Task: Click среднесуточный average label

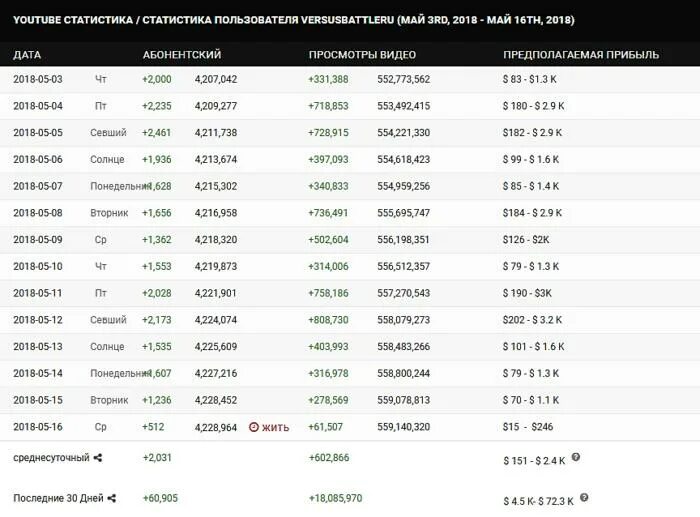Action: coord(51,458)
